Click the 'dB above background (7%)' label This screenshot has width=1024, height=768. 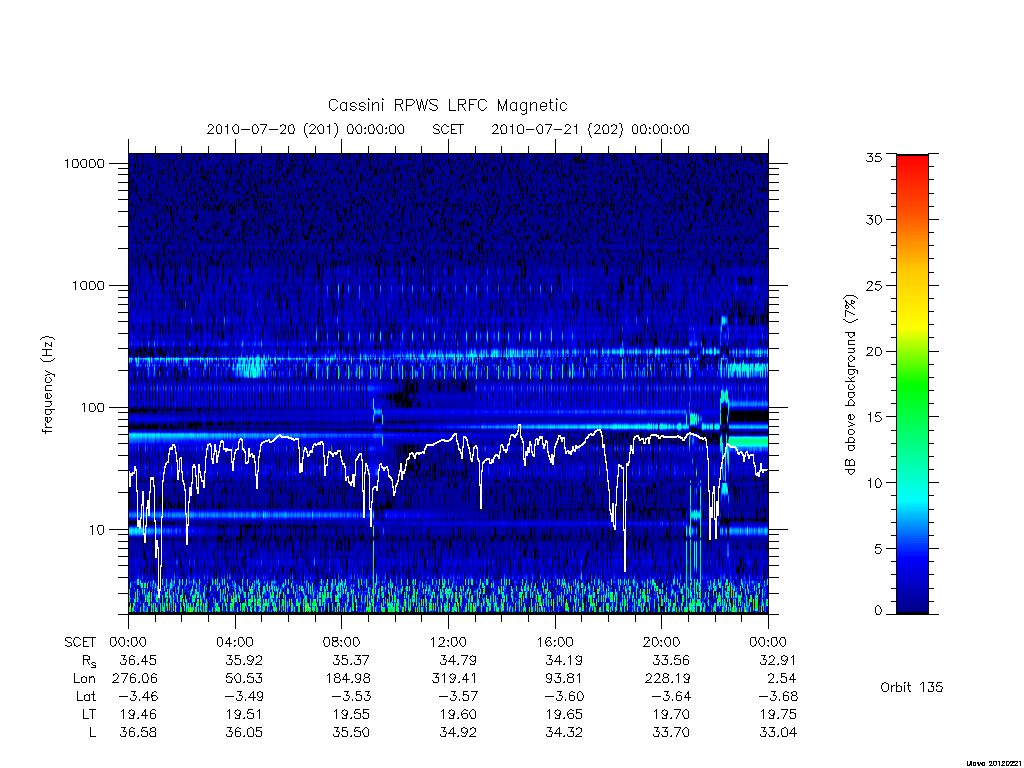[x=850, y=385]
